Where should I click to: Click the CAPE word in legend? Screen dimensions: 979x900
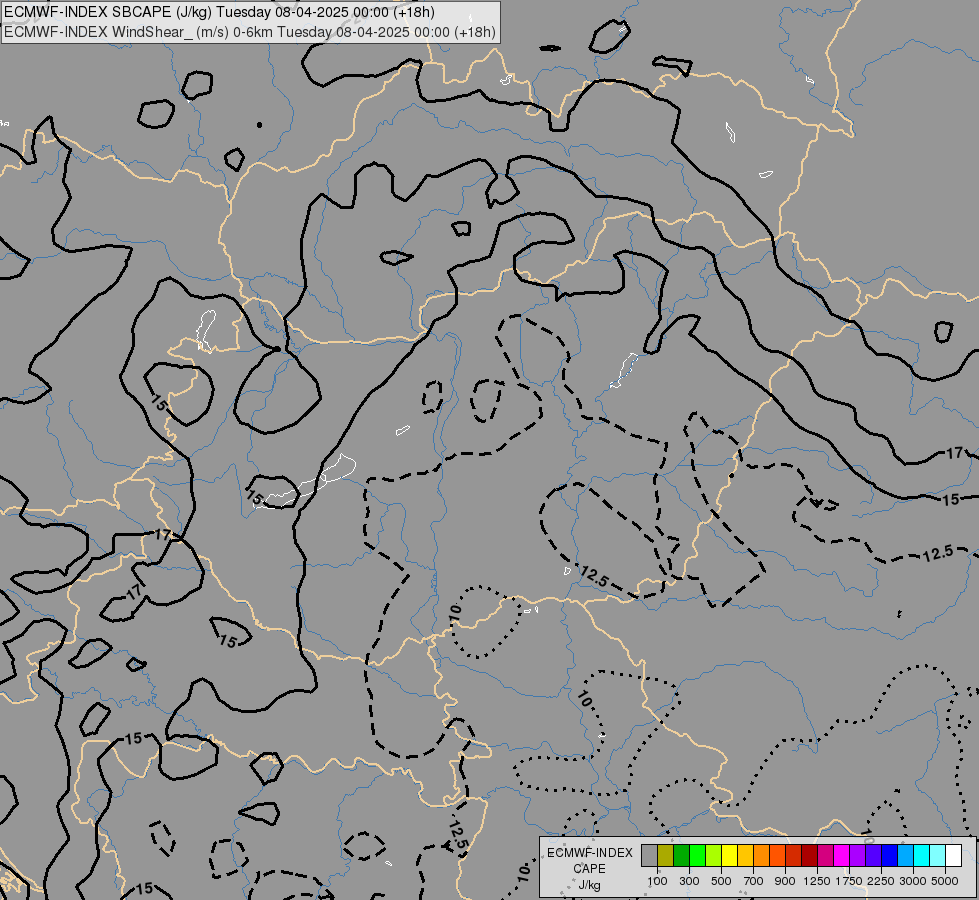[589, 869]
